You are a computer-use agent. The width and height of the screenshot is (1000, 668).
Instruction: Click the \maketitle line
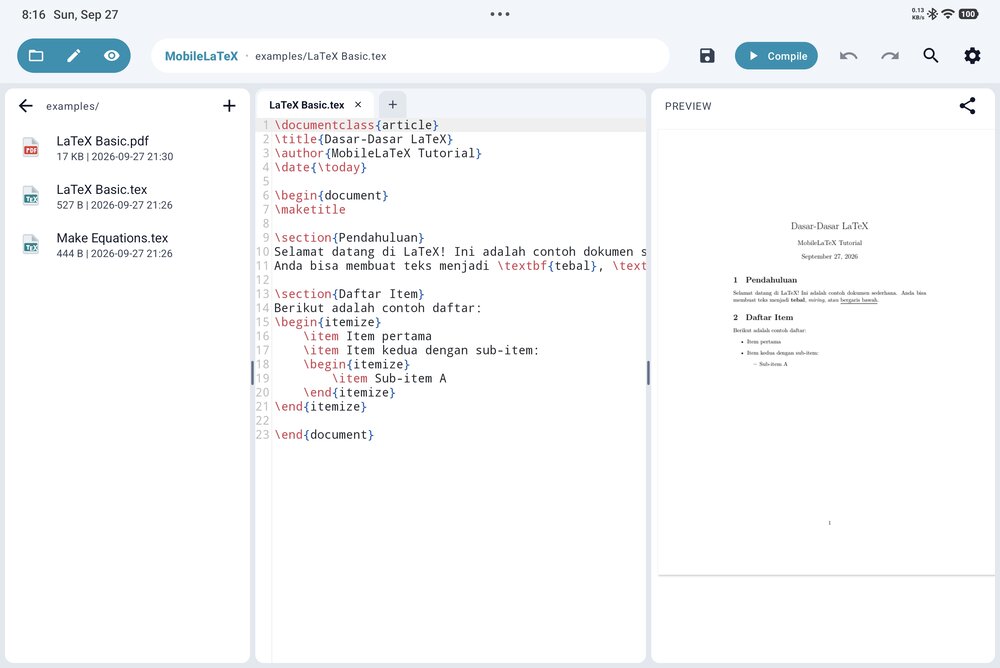click(310, 209)
